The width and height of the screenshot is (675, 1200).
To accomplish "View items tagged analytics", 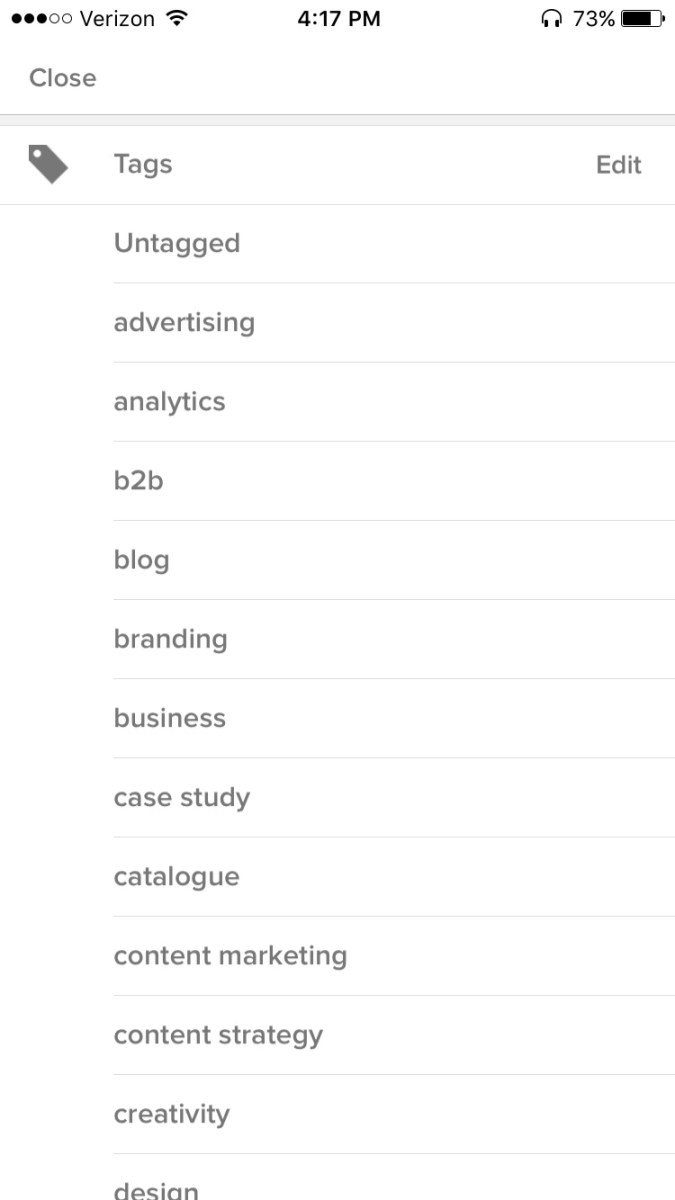I will click(x=170, y=401).
